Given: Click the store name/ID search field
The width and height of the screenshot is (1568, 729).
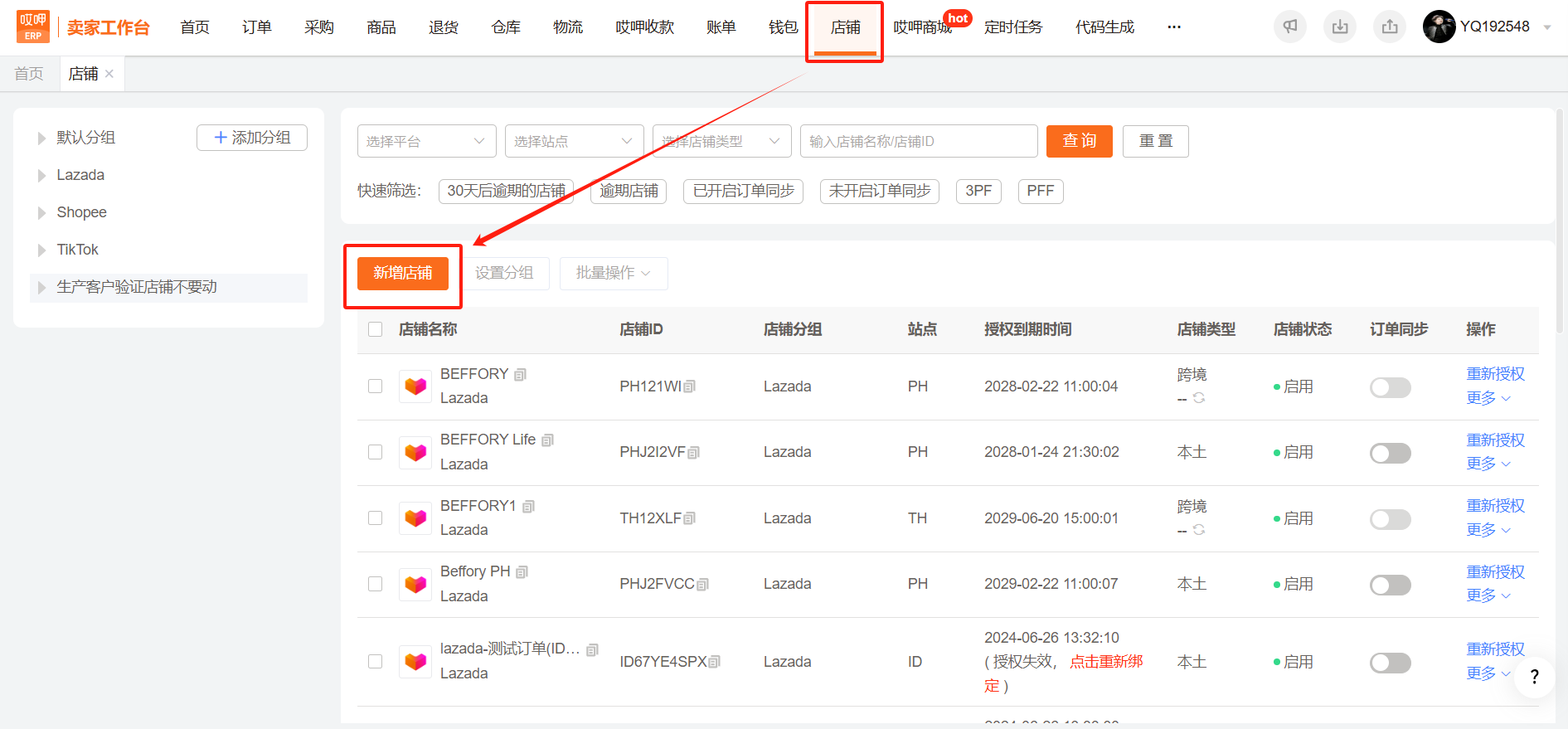Looking at the screenshot, I should [919, 141].
